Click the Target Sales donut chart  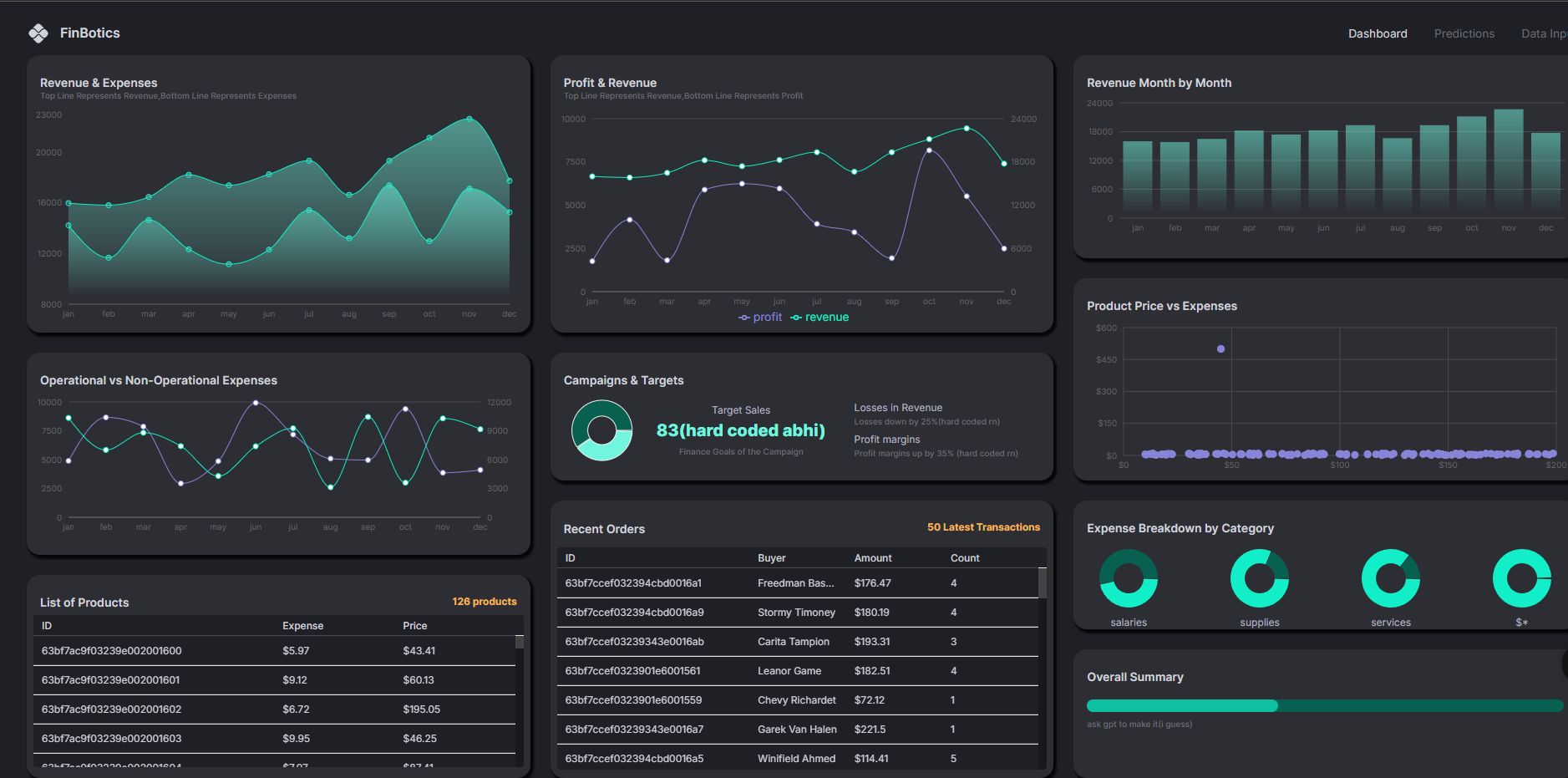[x=601, y=430]
